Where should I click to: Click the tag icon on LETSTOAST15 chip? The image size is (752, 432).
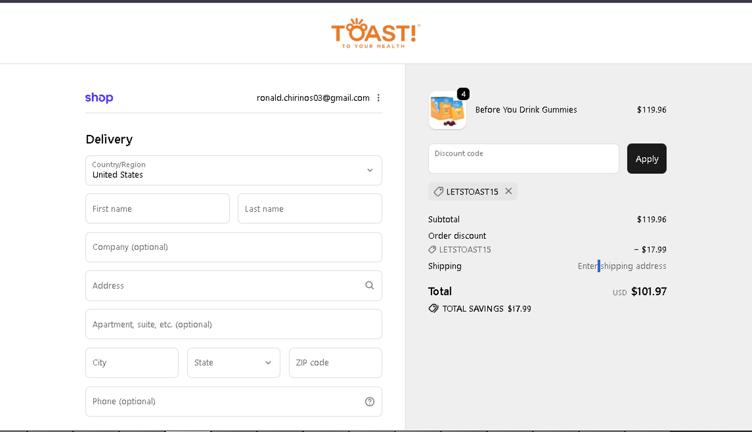coord(438,192)
